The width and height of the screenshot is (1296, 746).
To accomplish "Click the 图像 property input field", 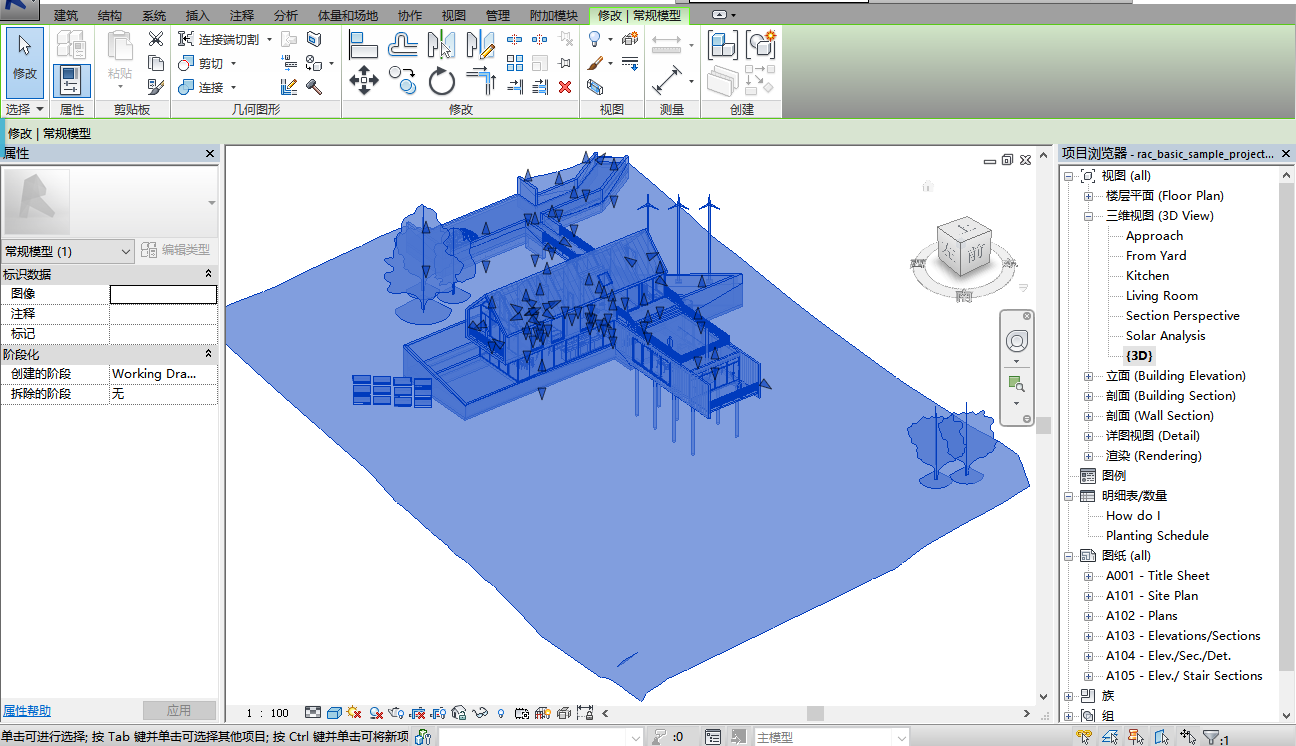I will pos(163,294).
